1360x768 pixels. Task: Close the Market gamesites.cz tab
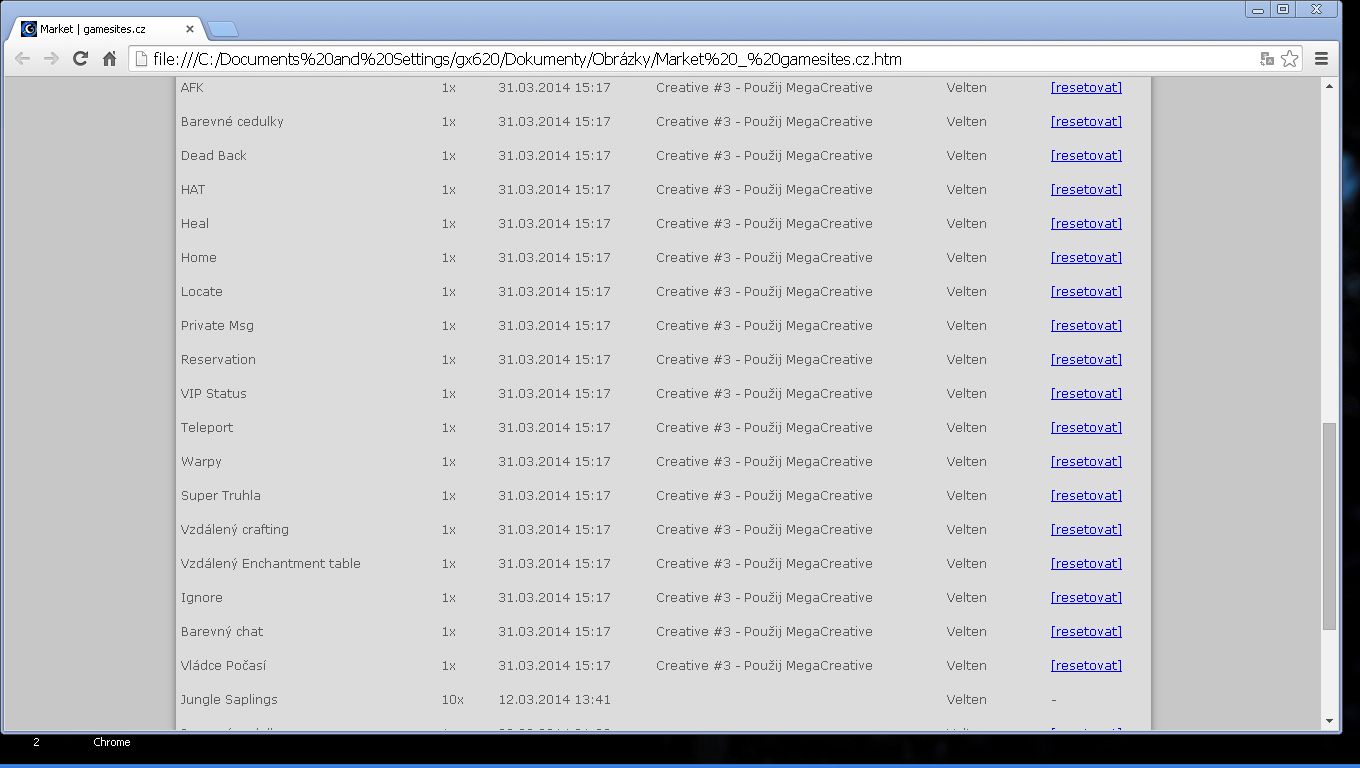190,29
